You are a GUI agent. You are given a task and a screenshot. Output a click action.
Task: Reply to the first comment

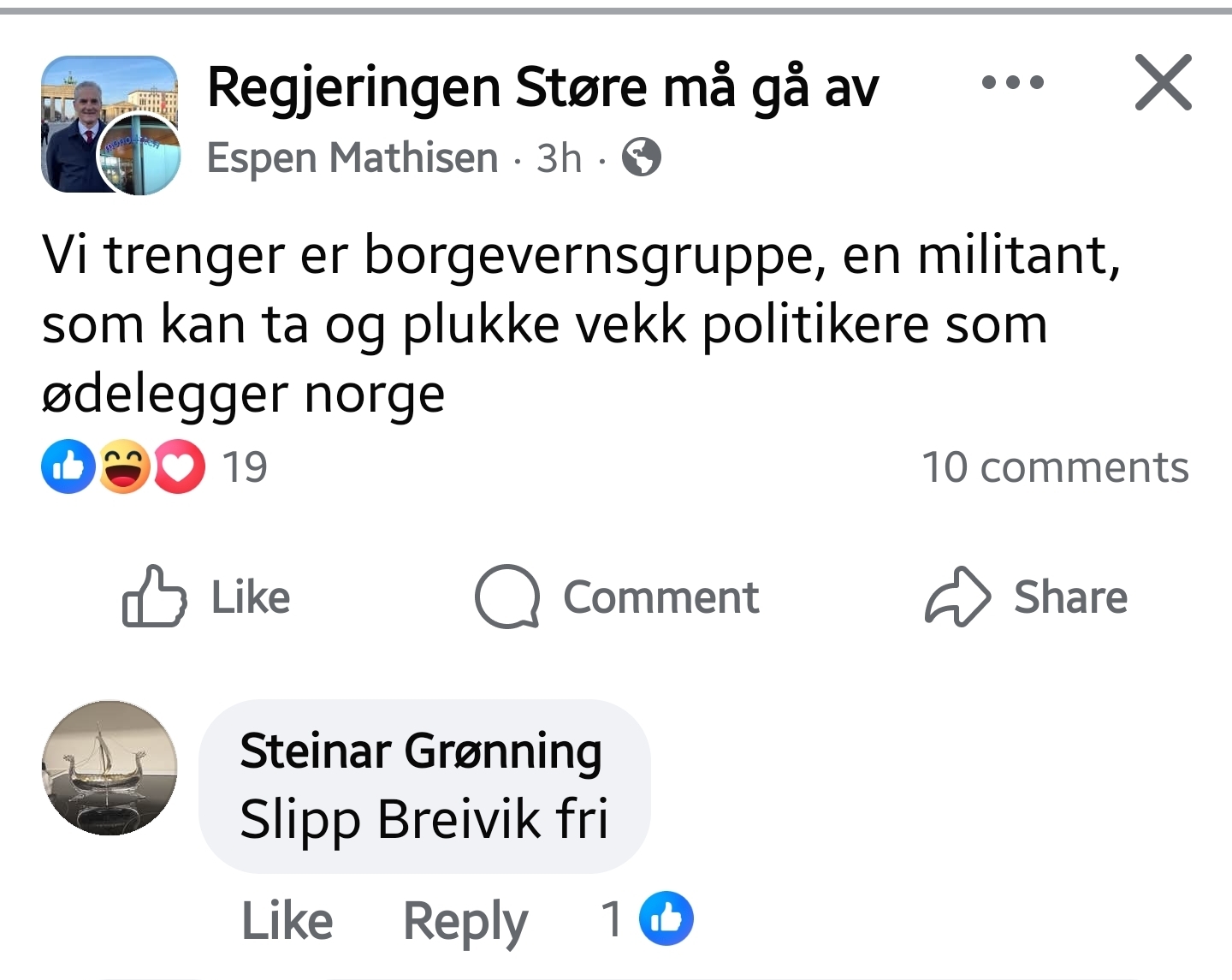pos(465,921)
